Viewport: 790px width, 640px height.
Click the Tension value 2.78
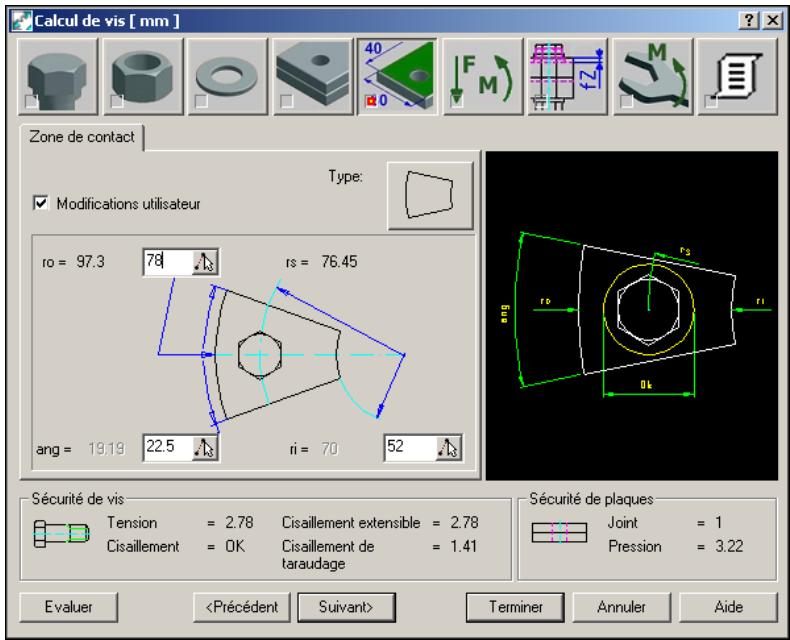click(239, 523)
